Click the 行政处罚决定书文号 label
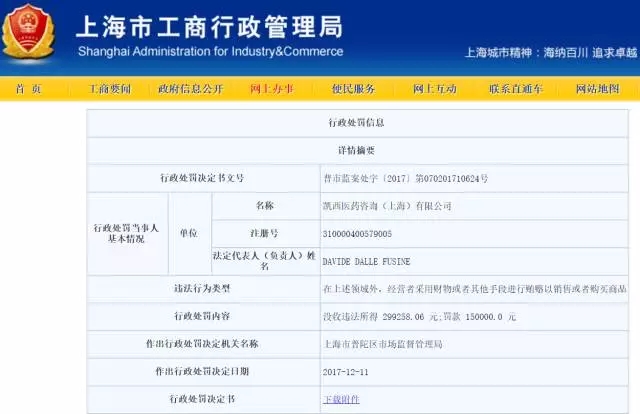 click(202, 178)
